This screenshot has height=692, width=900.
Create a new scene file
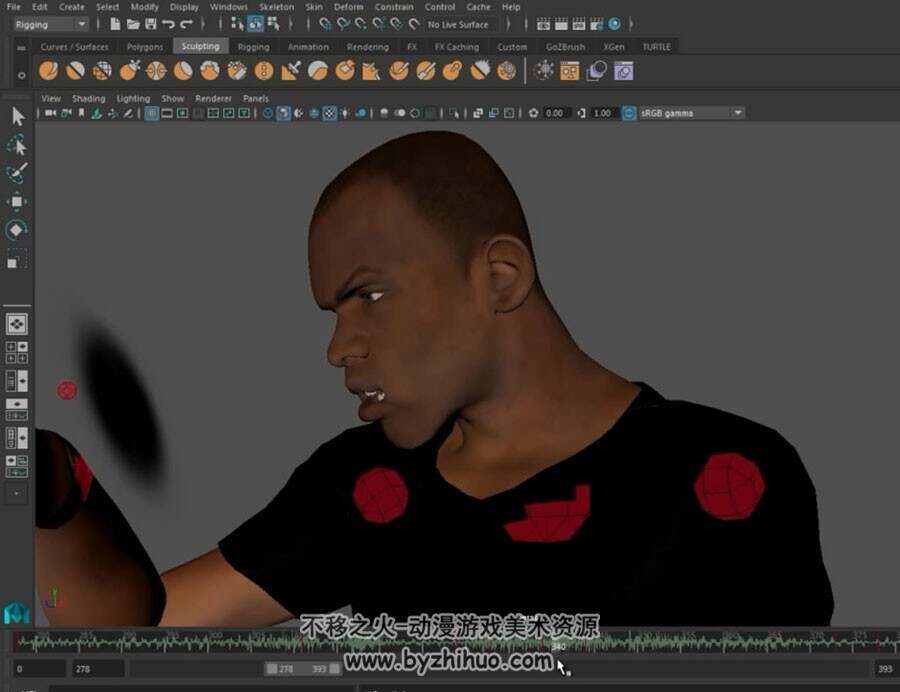[x=115, y=24]
